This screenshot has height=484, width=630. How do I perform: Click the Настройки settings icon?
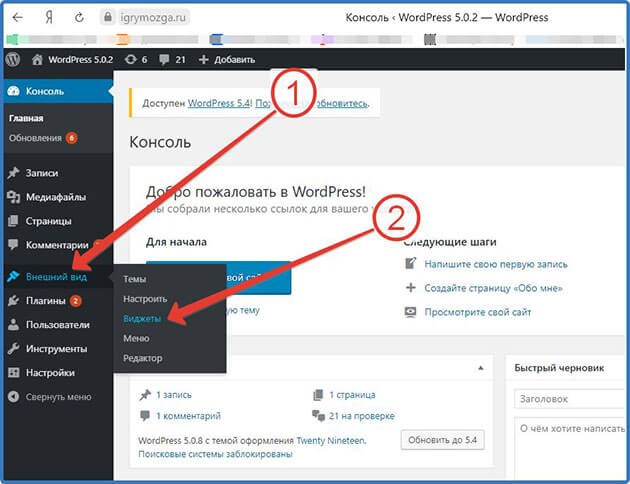tap(13, 373)
